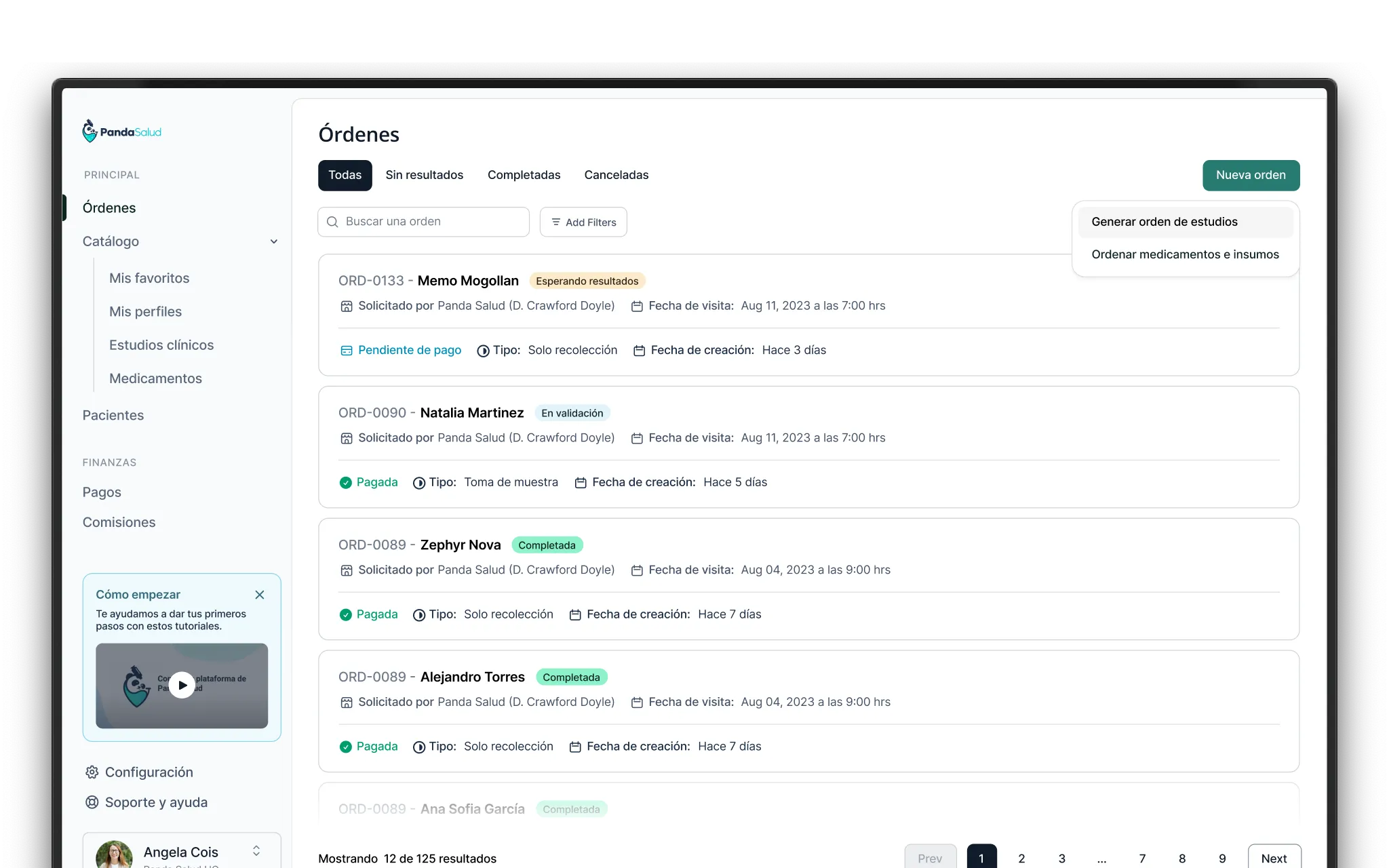Open the Nueva orden dropdown button
This screenshot has height=868, width=1389.
[1251, 175]
